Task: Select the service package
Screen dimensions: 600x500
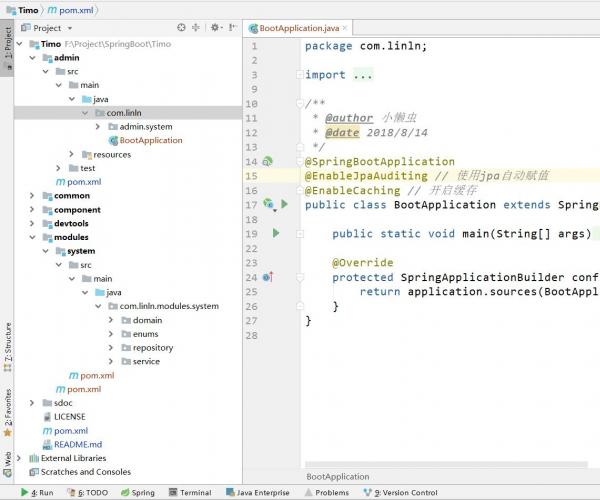Action: [146, 361]
